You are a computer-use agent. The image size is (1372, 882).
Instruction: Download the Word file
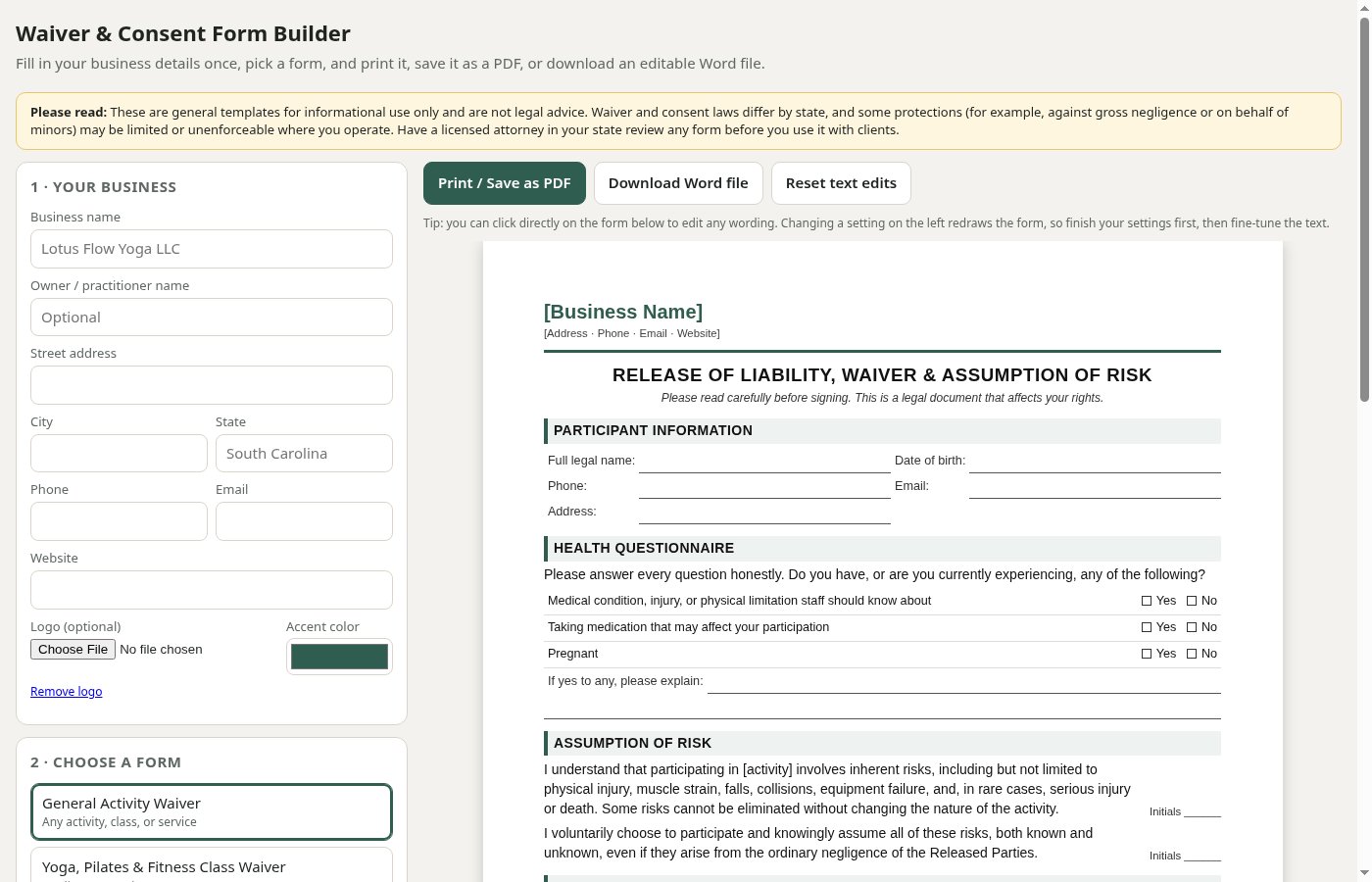[678, 183]
